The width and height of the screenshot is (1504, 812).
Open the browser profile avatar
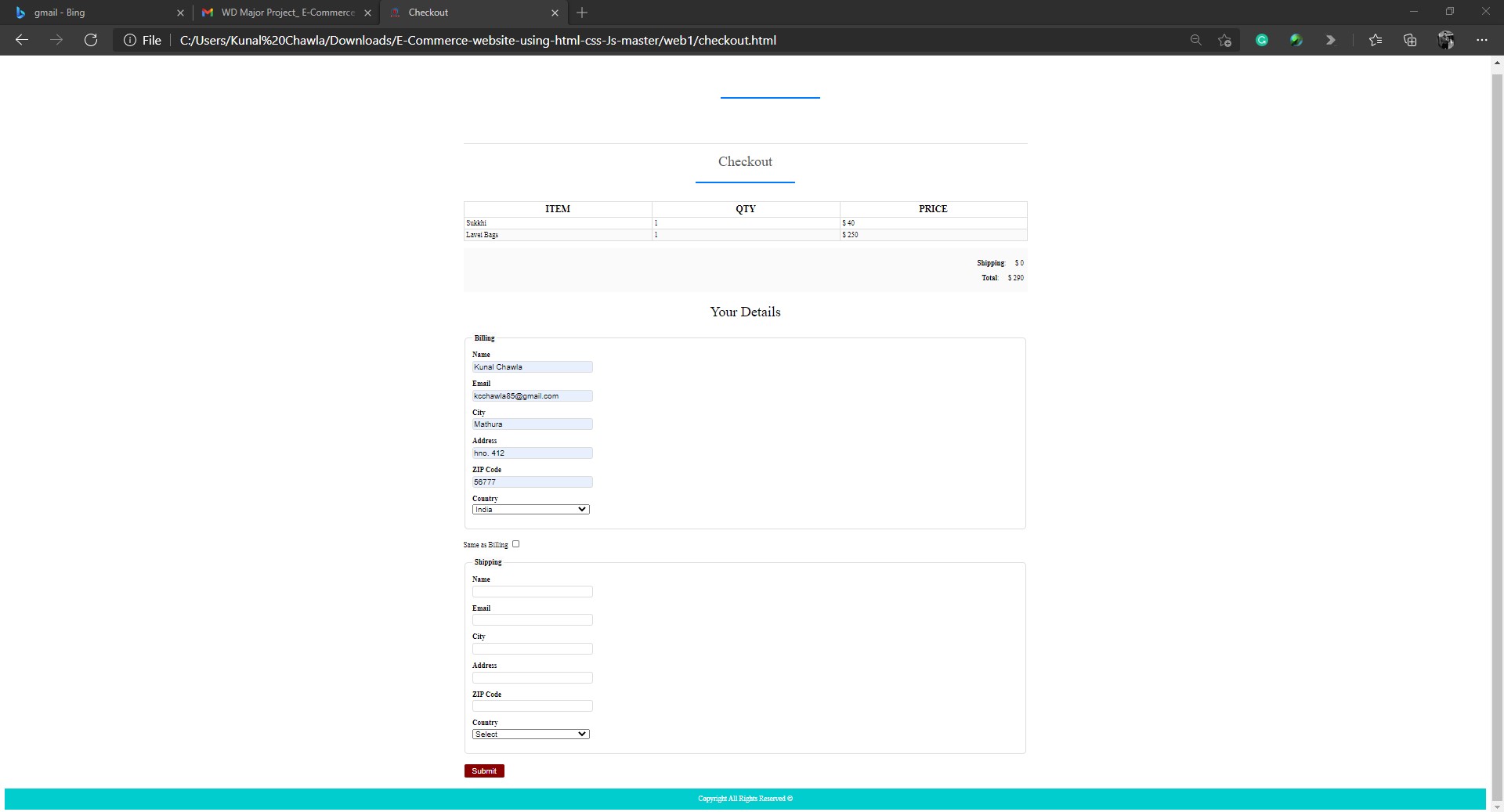coord(1446,40)
